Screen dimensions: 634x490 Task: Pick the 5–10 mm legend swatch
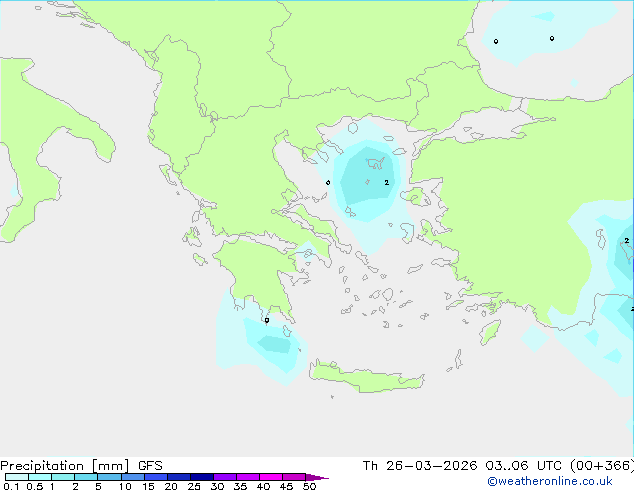tap(109, 477)
